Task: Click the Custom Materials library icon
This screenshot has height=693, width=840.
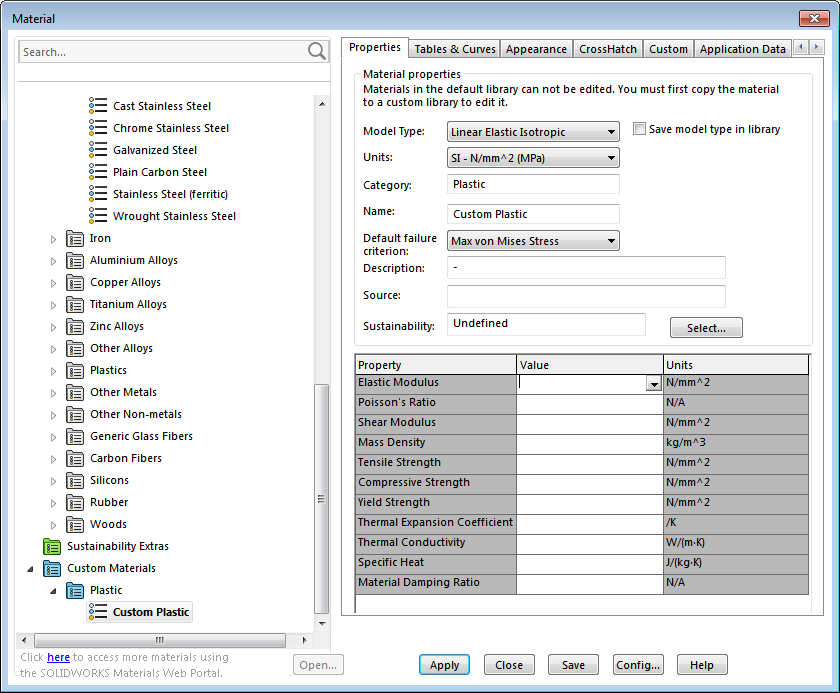Action: pos(52,568)
